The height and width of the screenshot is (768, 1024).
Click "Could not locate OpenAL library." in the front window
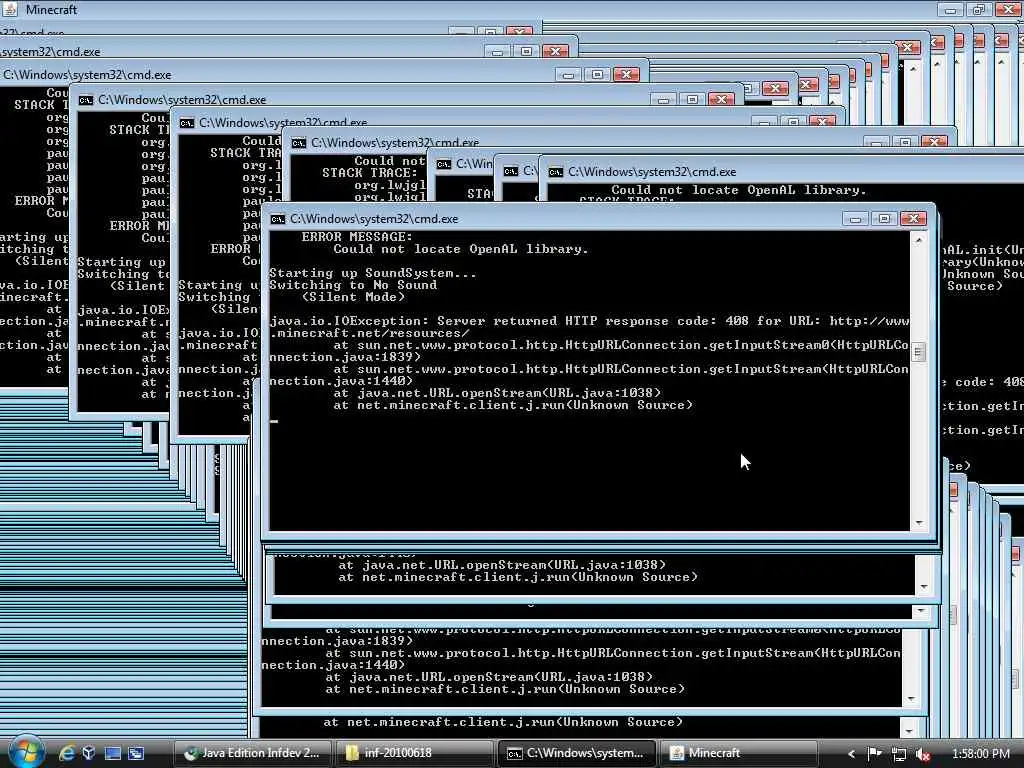pyautogui.click(x=460, y=249)
